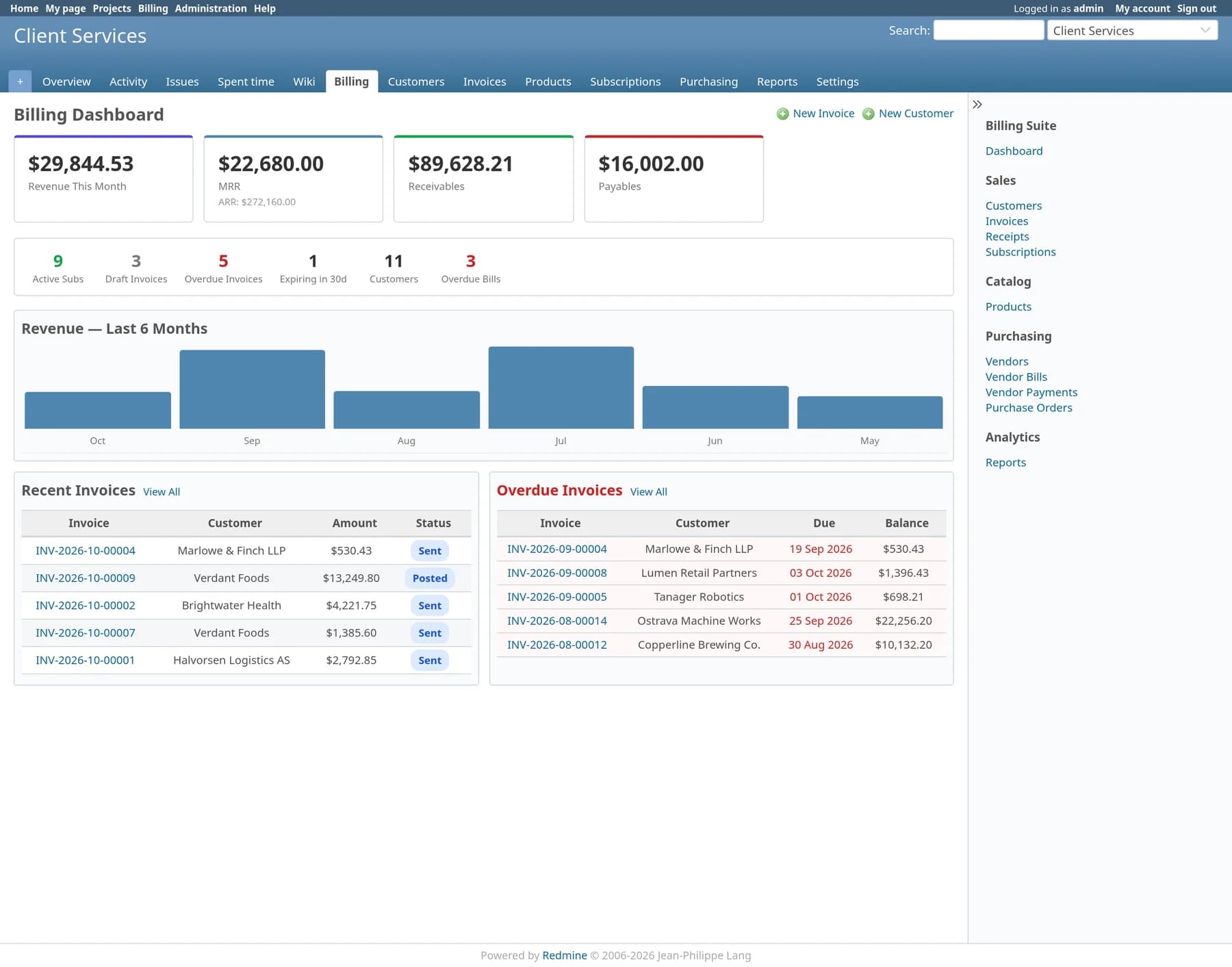Click the $22,680.00 MRR card

pyautogui.click(x=293, y=179)
